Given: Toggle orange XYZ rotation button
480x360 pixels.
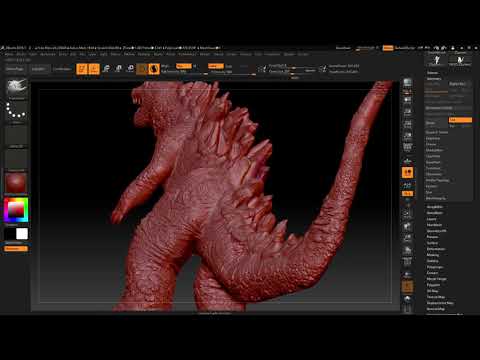Looking at the screenshot, I should pos(407,194).
